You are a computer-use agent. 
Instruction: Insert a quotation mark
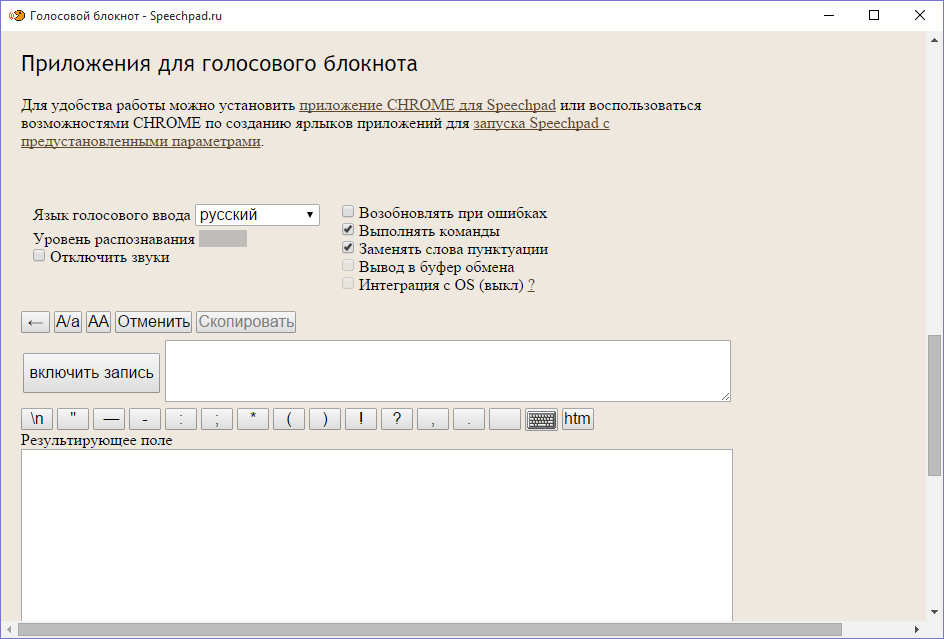(73, 419)
